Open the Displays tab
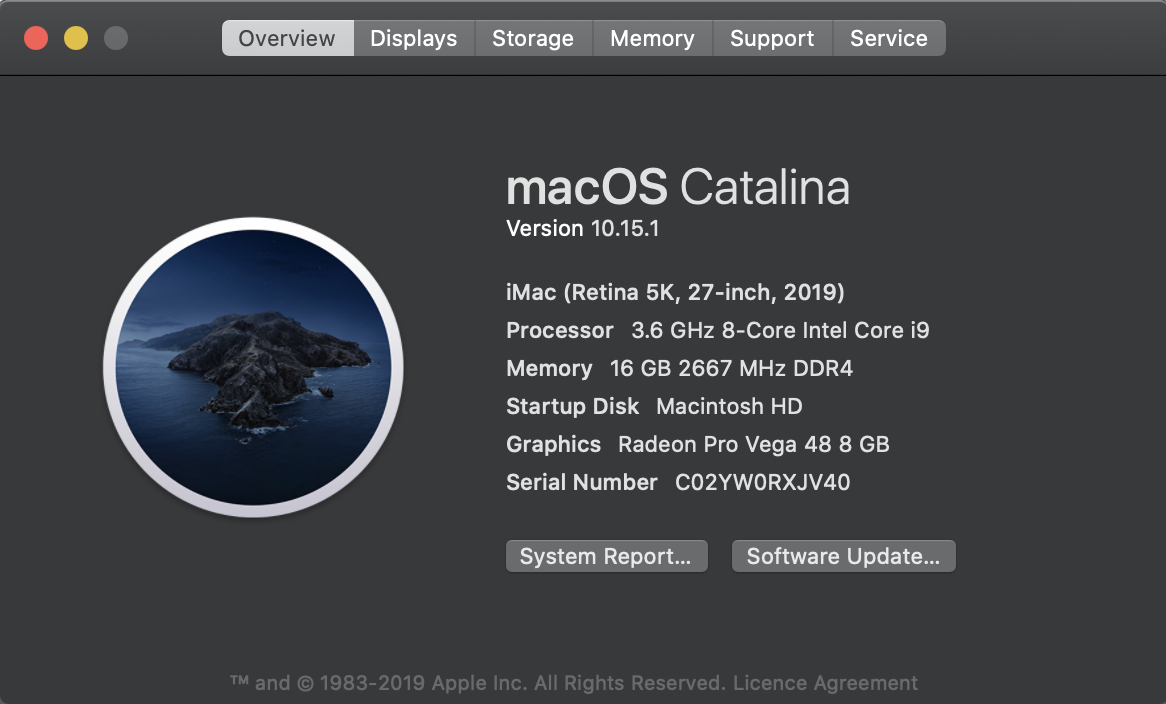 (x=413, y=39)
